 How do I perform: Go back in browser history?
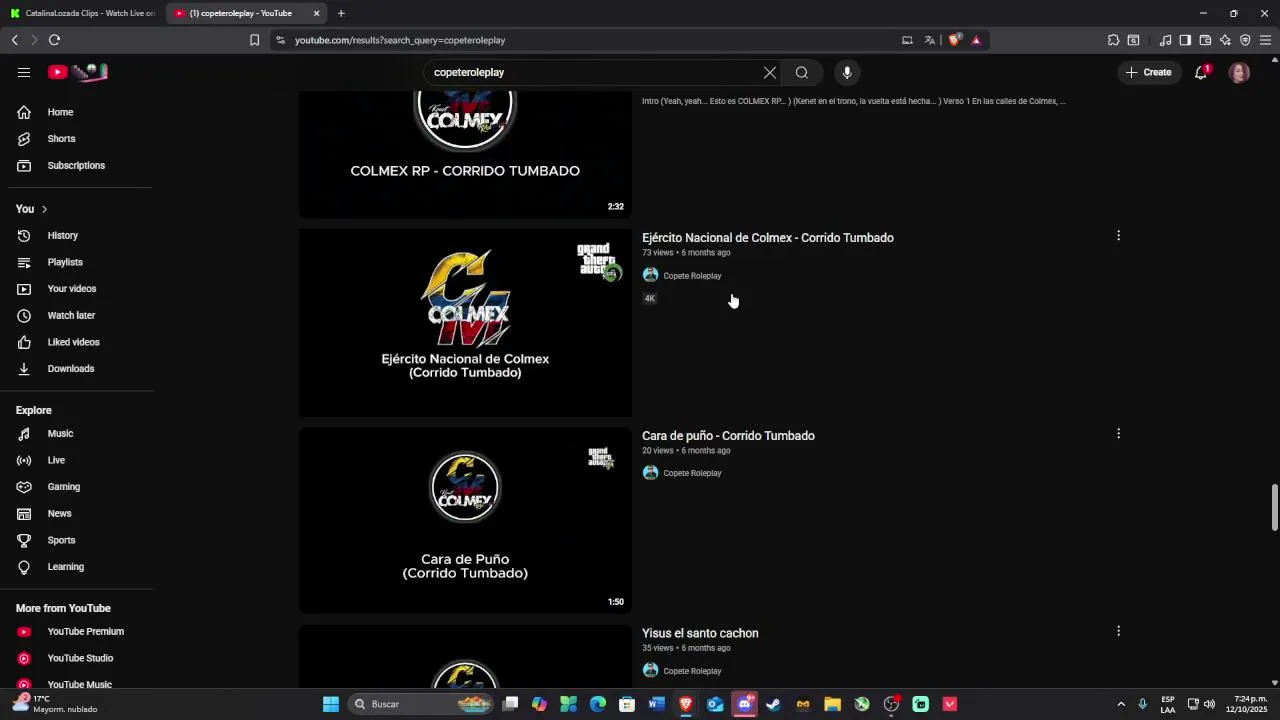(14, 40)
